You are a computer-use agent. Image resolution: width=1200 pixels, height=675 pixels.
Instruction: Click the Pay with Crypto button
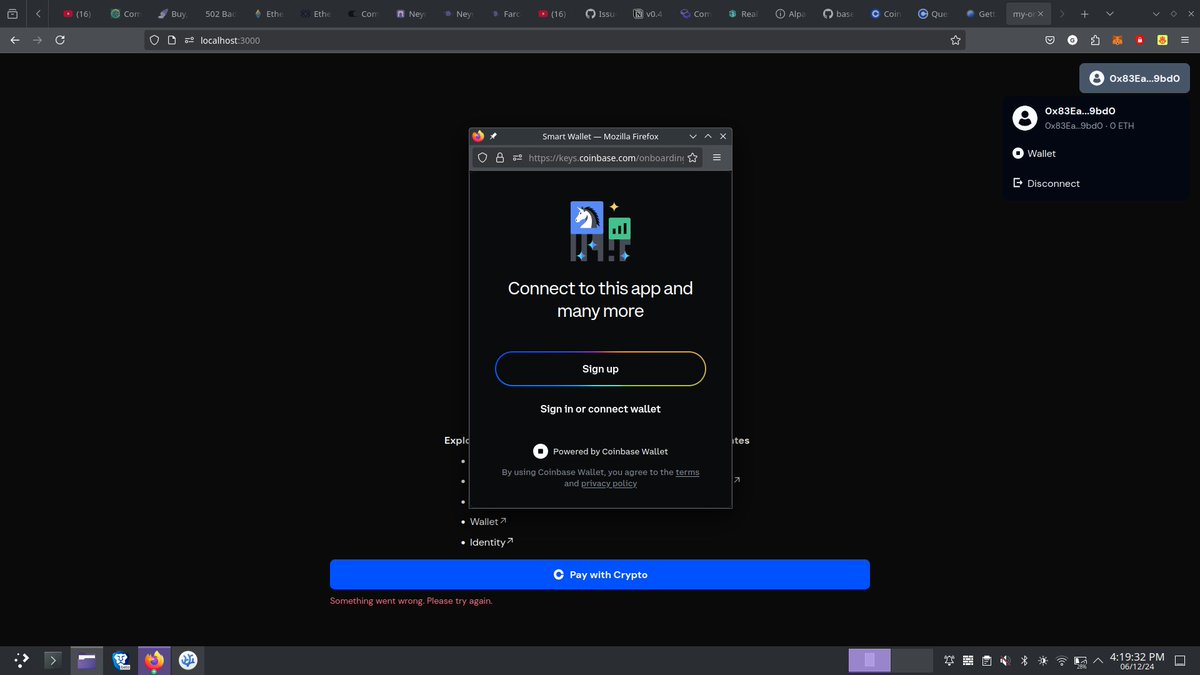coord(600,575)
